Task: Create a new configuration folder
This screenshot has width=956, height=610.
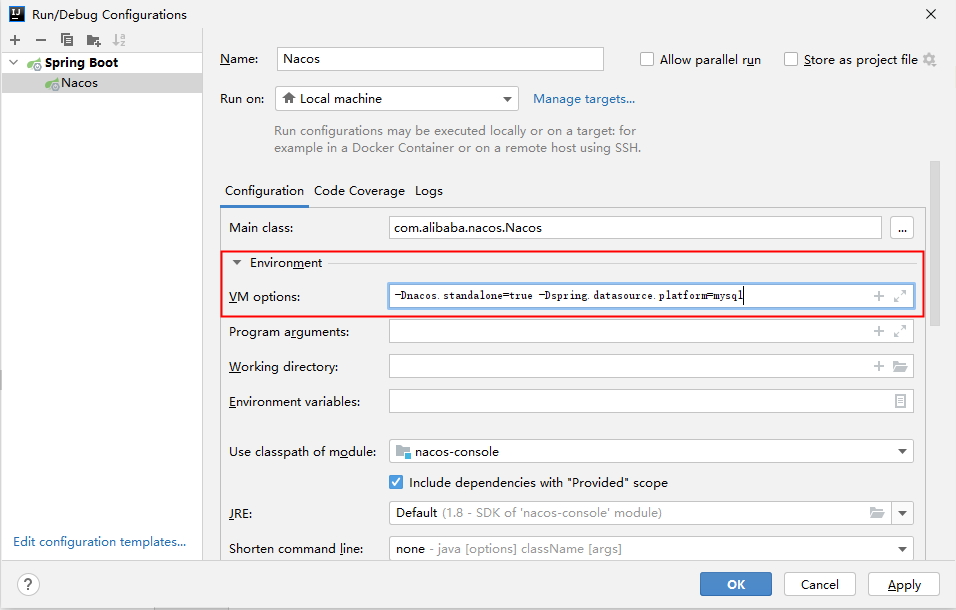Action: pos(93,40)
